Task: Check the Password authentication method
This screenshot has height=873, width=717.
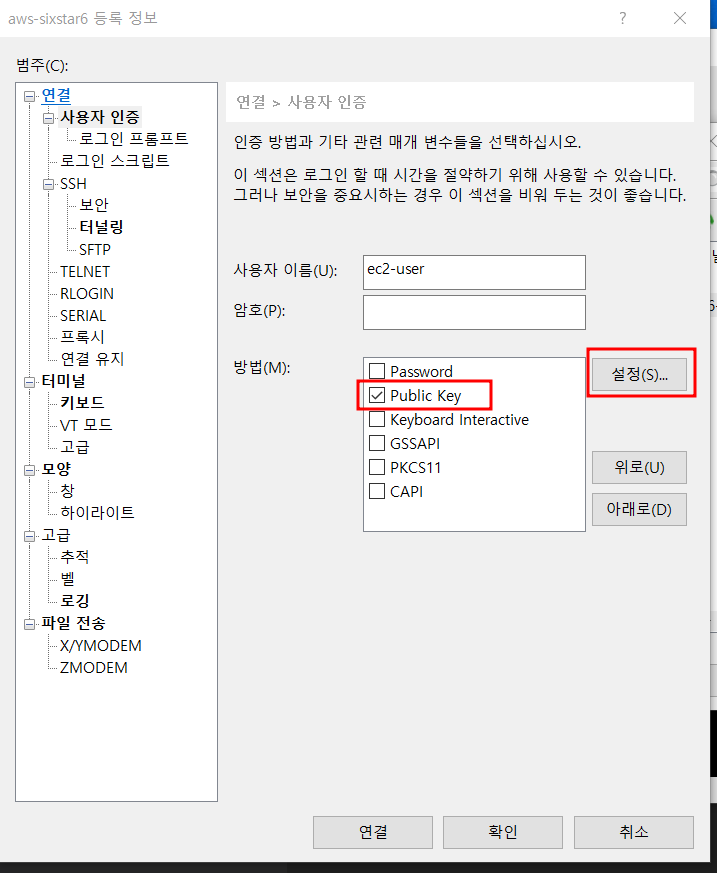Action: [x=377, y=372]
